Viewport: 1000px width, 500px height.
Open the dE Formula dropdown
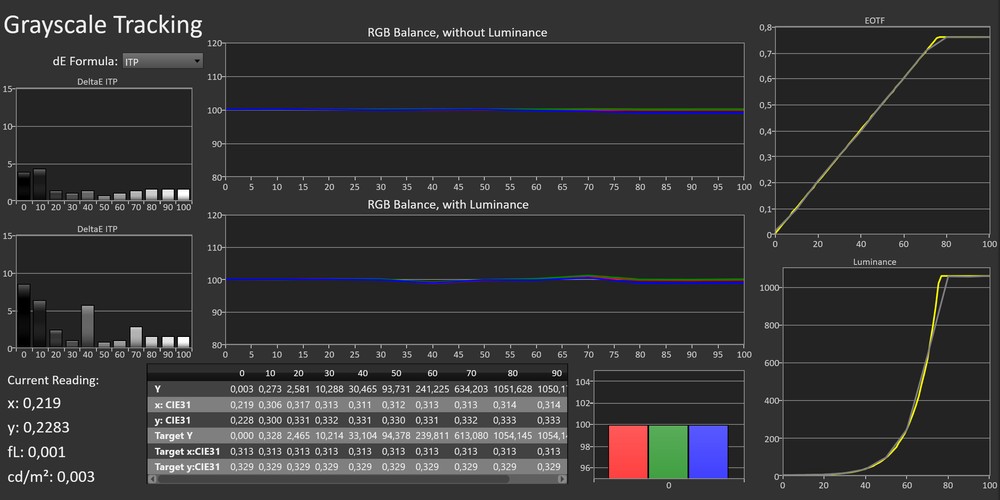coord(162,61)
